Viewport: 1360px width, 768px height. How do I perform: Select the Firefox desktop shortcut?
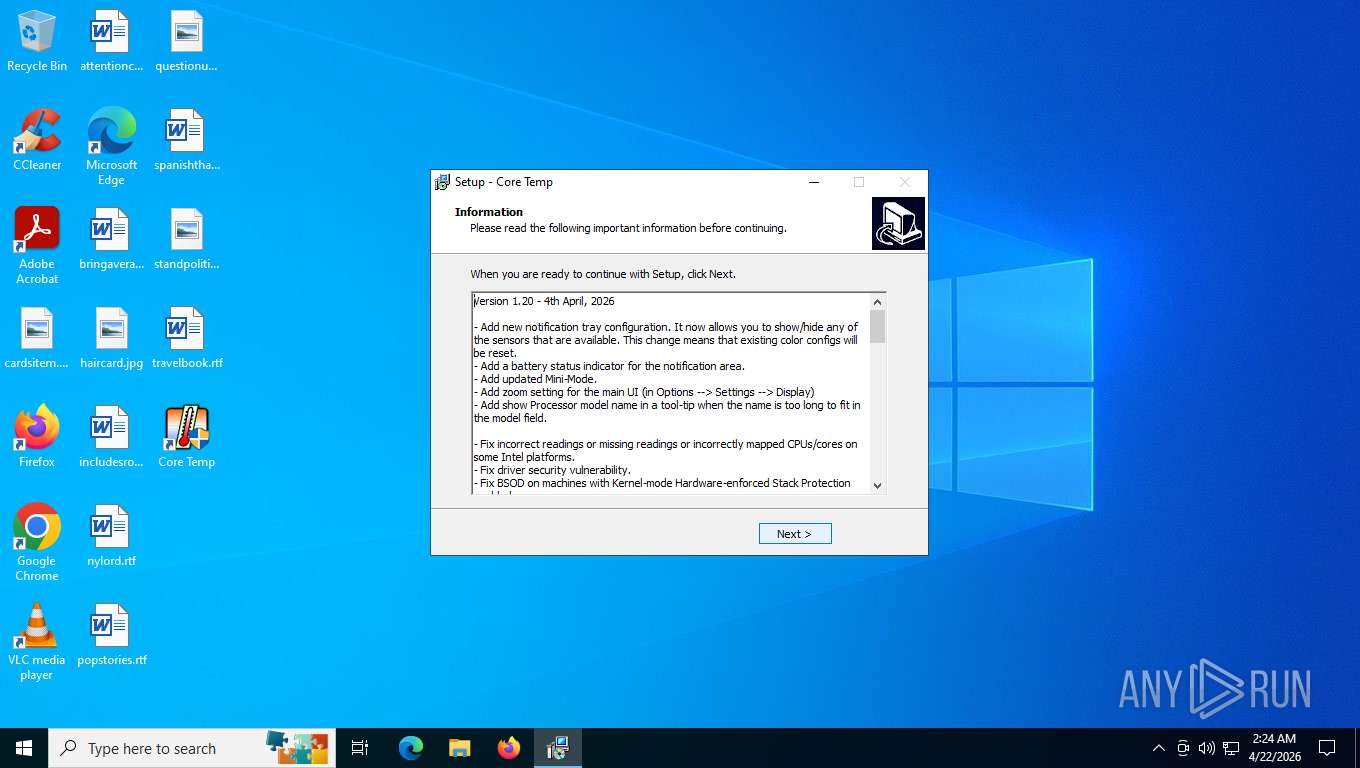coord(37,437)
